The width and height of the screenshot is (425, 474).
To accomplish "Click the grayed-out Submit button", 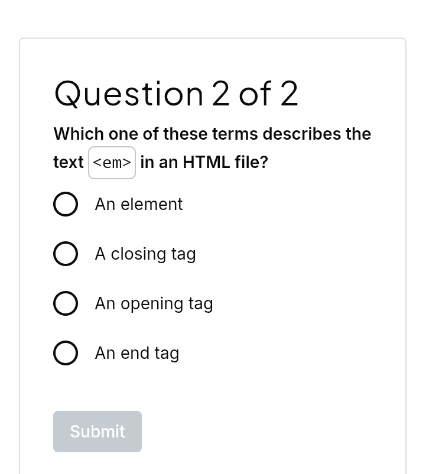I will [97, 431].
